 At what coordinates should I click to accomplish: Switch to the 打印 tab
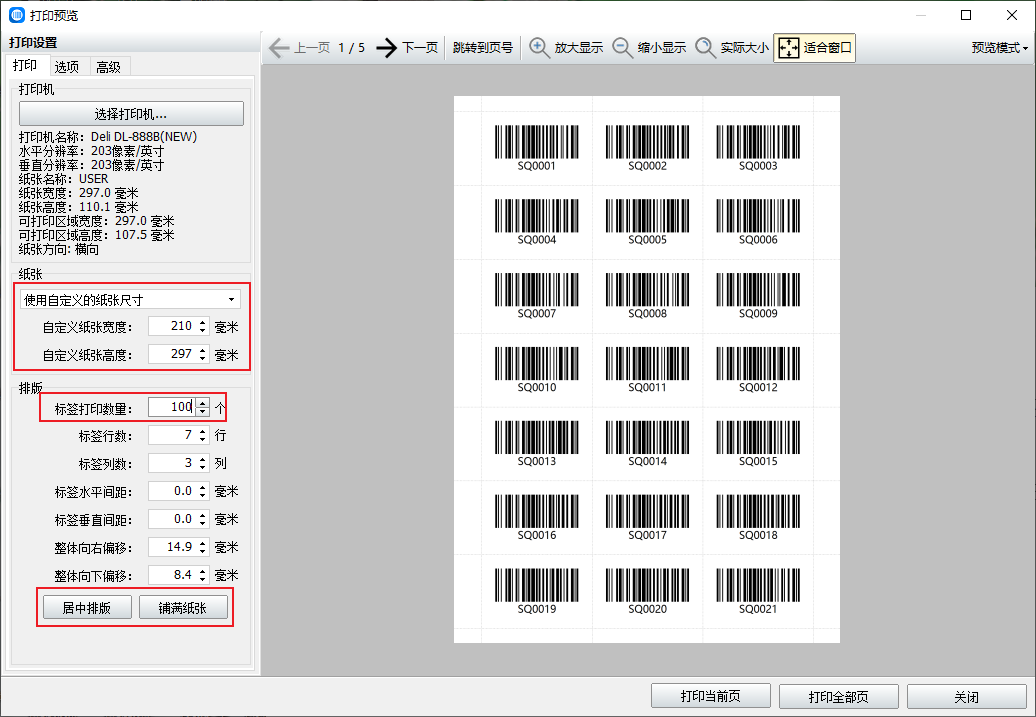coord(25,65)
